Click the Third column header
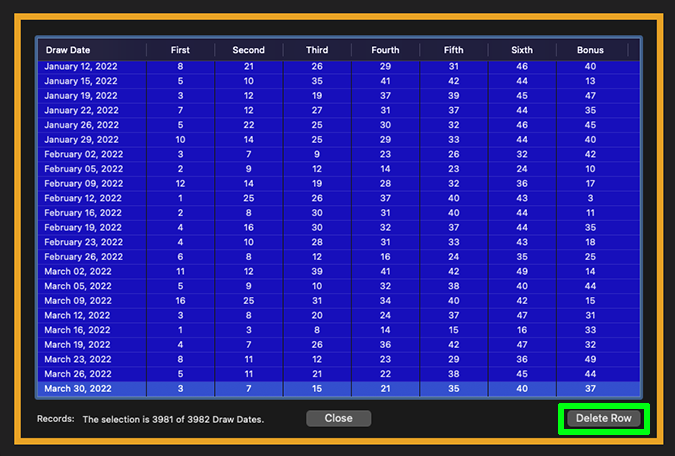This screenshot has width=675, height=456. pos(317,50)
